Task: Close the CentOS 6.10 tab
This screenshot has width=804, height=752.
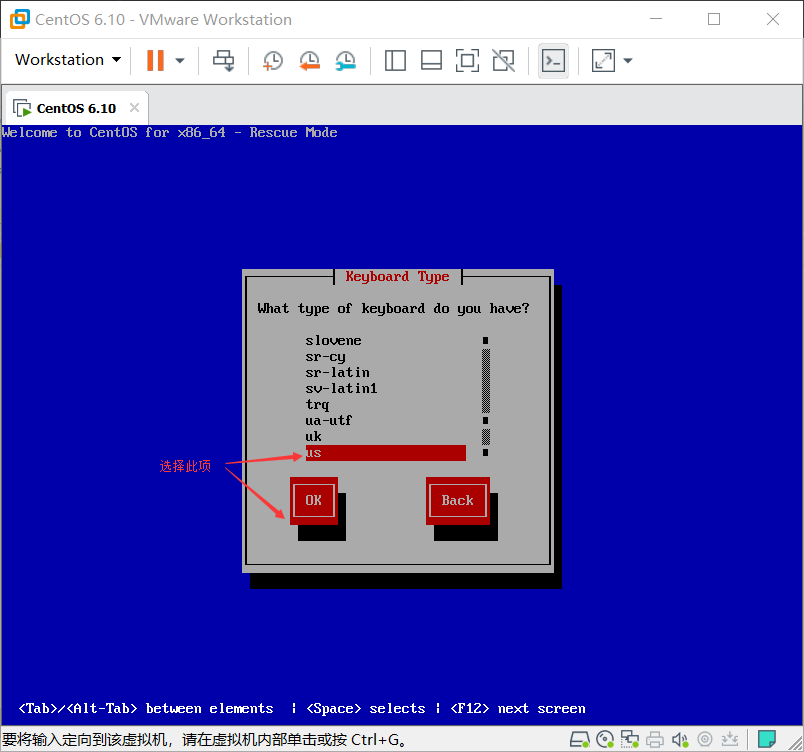Action: coord(134,108)
